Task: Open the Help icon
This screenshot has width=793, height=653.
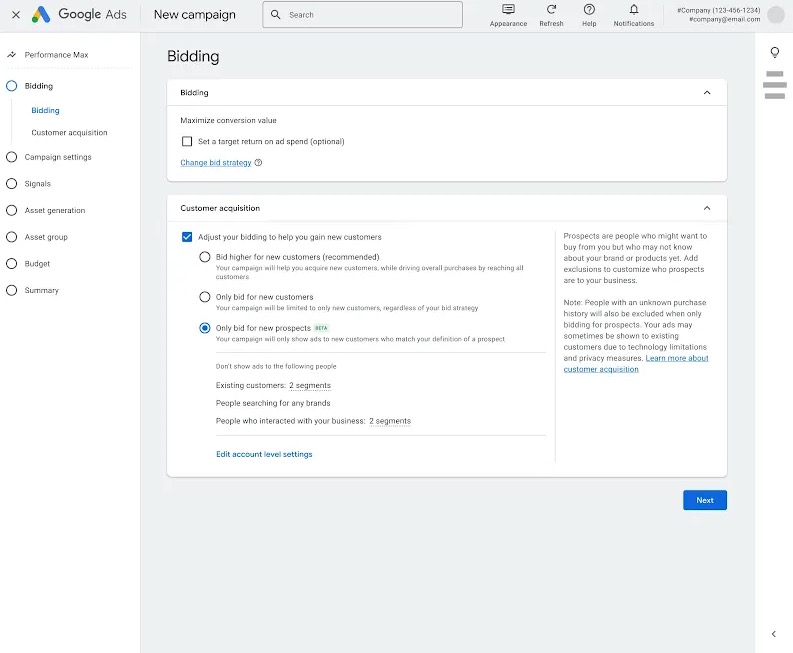Action: (x=589, y=10)
